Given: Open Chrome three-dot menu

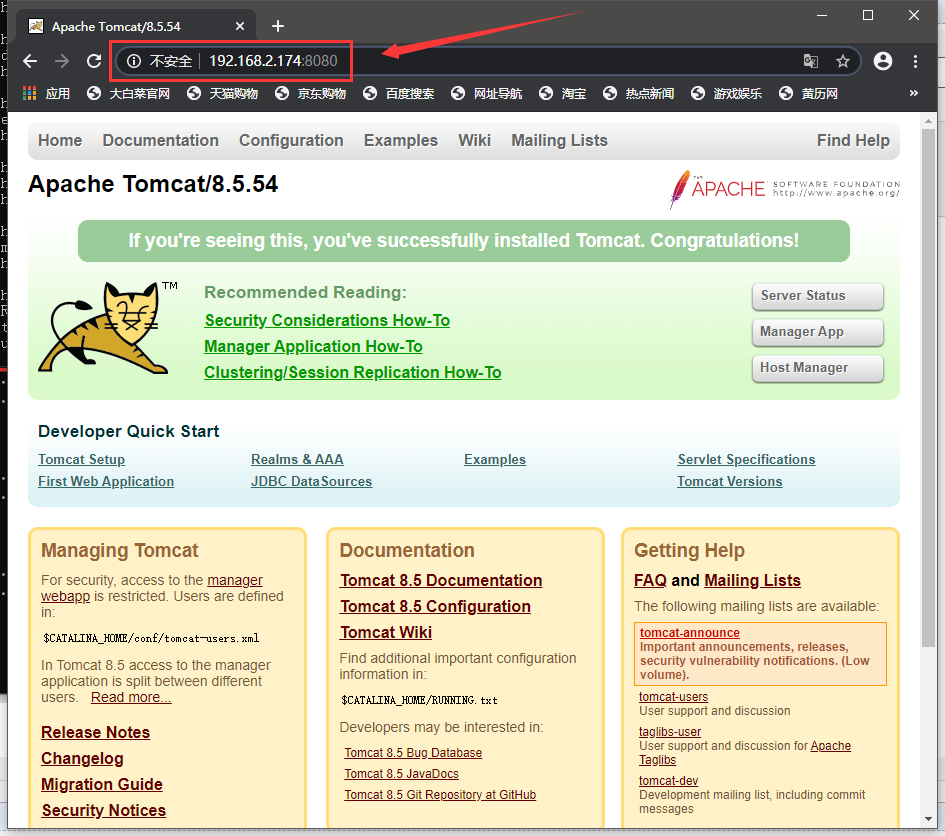Looking at the screenshot, I should point(915,61).
